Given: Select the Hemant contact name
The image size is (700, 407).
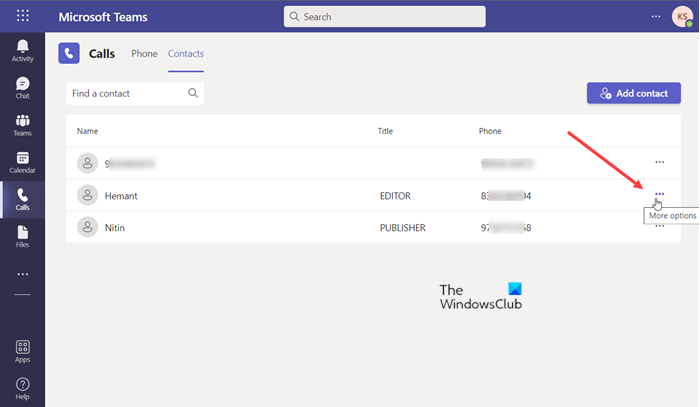Looking at the screenshot, I should (121, 195).
